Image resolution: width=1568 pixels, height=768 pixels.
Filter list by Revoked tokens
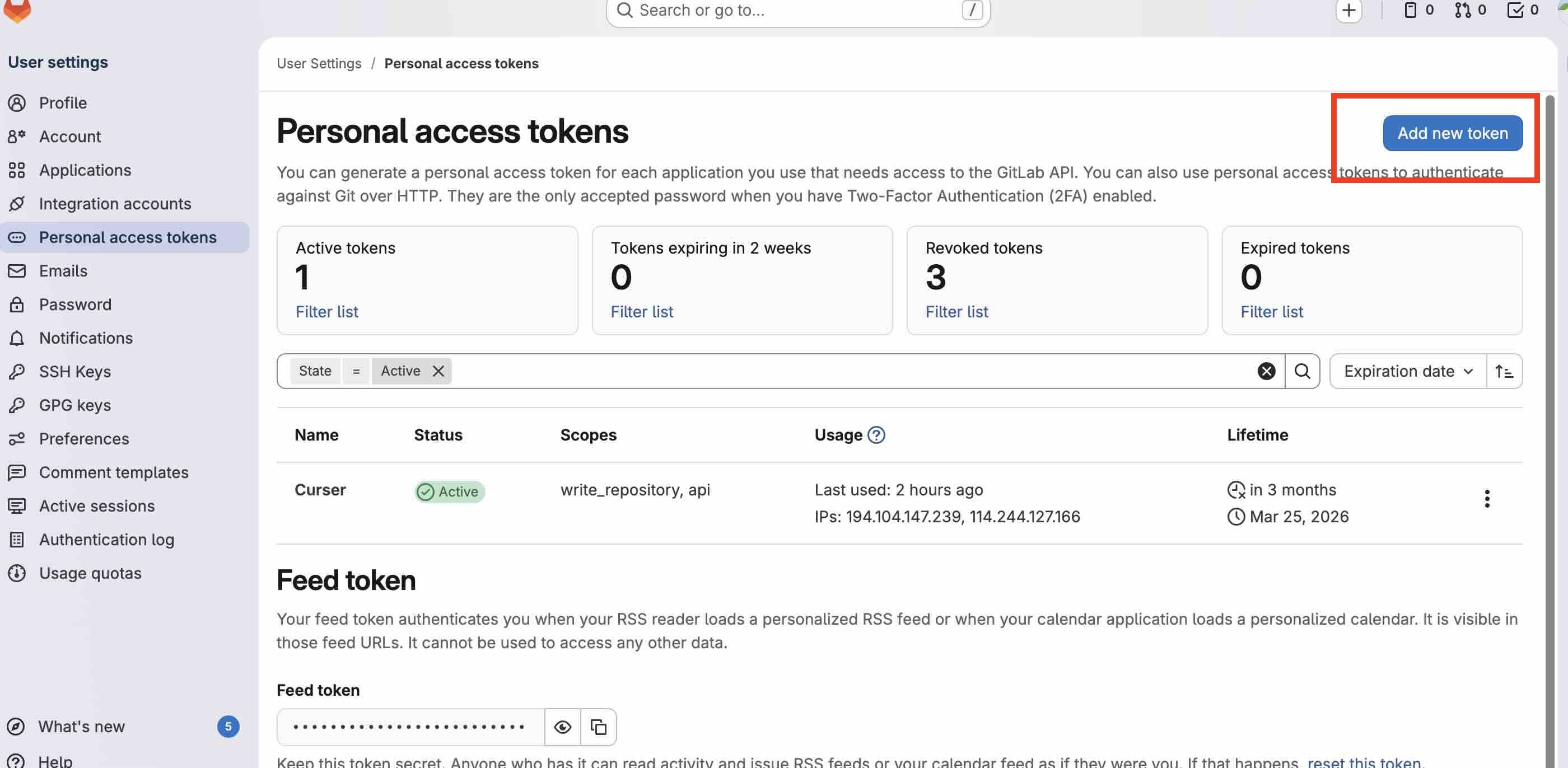(x=956, y=312)
